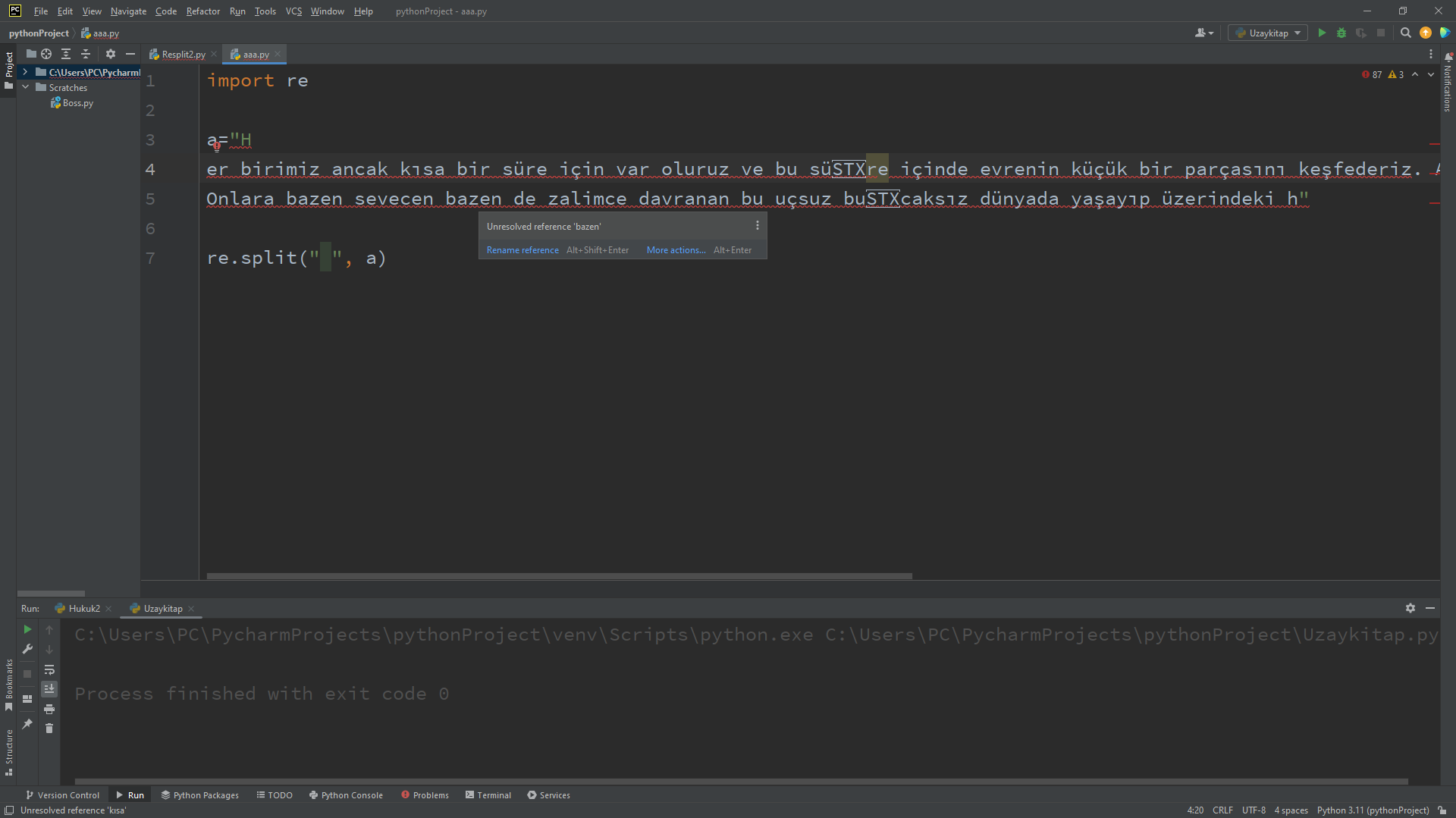The image size is (1456, 818).
Task: Expand the C:\Users\PC\Pycharm project folder
Action: click(x=25, y=72)
